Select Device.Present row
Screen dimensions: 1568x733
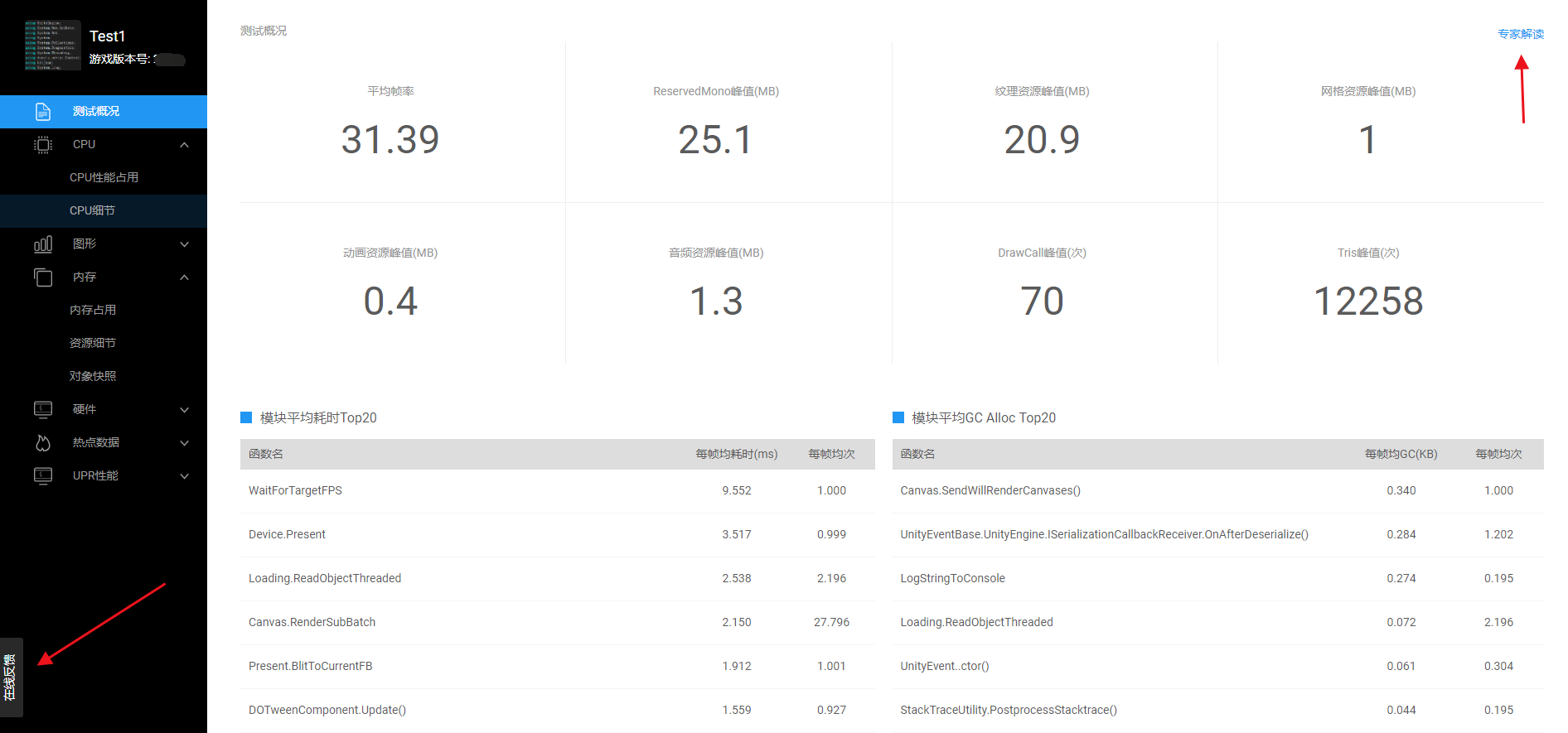point(558,534)
